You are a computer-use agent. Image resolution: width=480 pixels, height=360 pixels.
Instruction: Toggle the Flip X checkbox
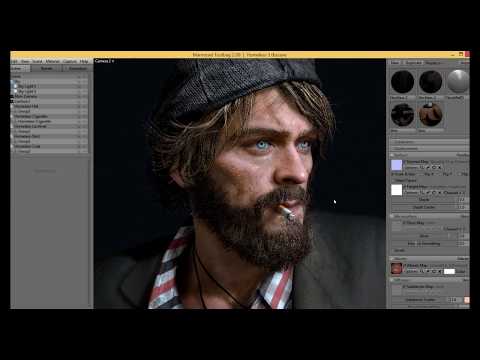pos(428,174)
